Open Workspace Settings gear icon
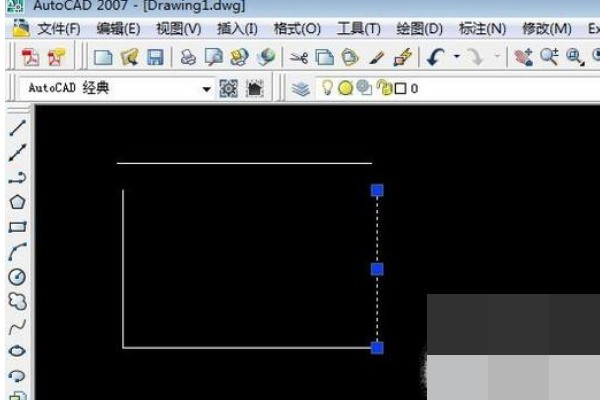 coord(228,89)
